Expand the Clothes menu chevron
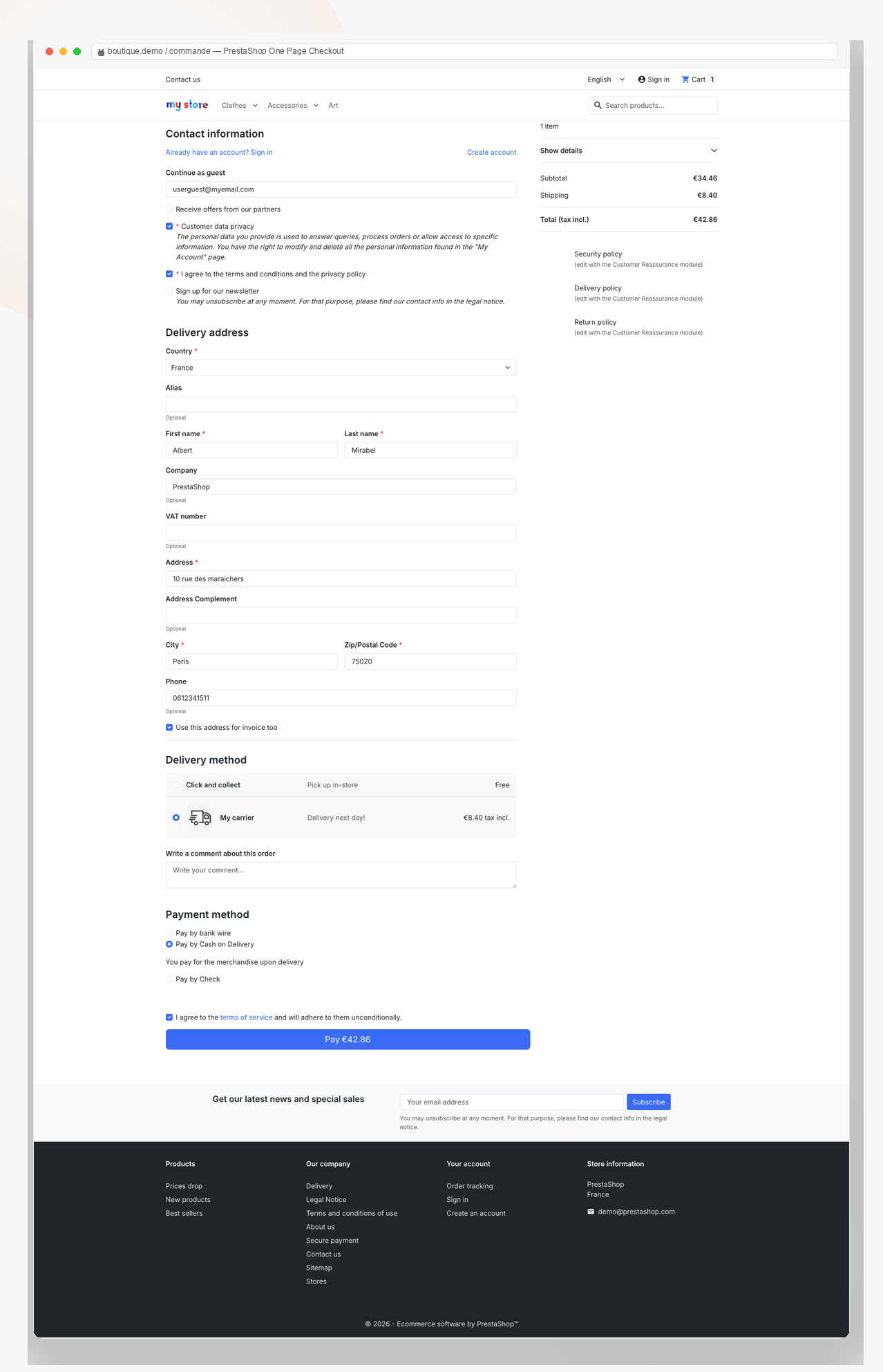Image resolution: width=883 pixels, height=1372 pixels. (255, 106)
